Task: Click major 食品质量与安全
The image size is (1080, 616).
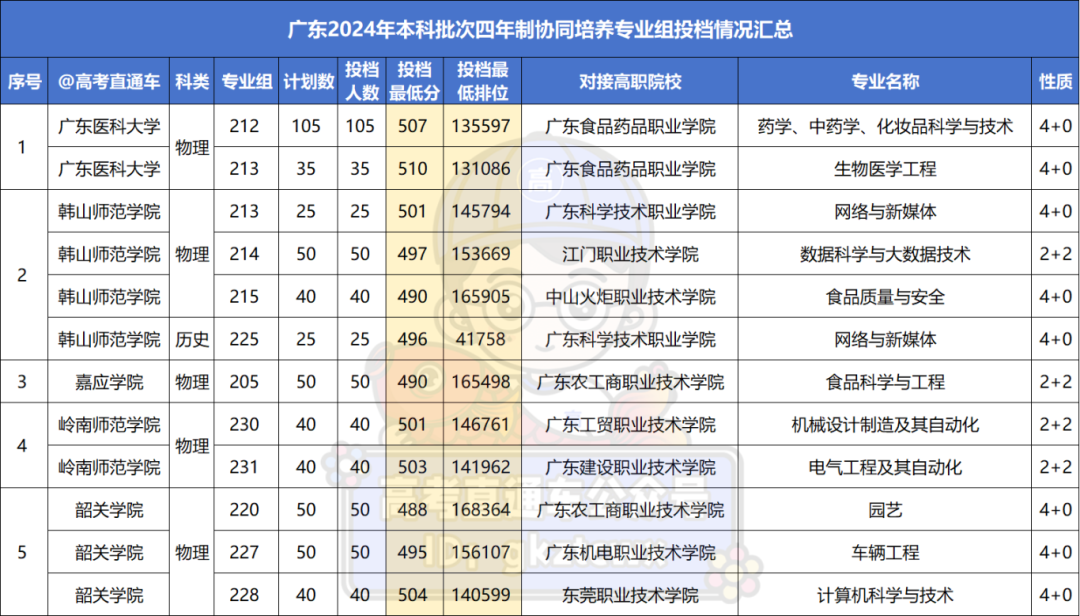Action: [884, 297]
